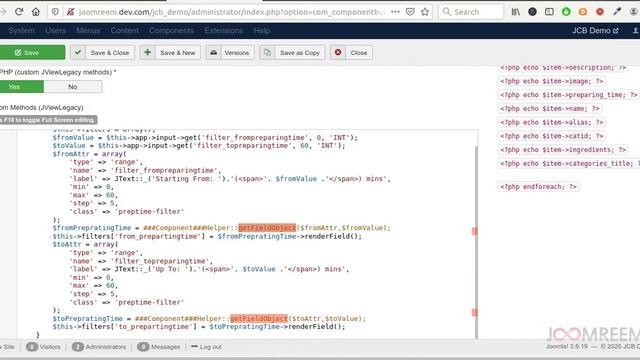The height and width of the screenshot is (360, 640).
Task: Save page to Pocket icon
Action: [410, 12]
